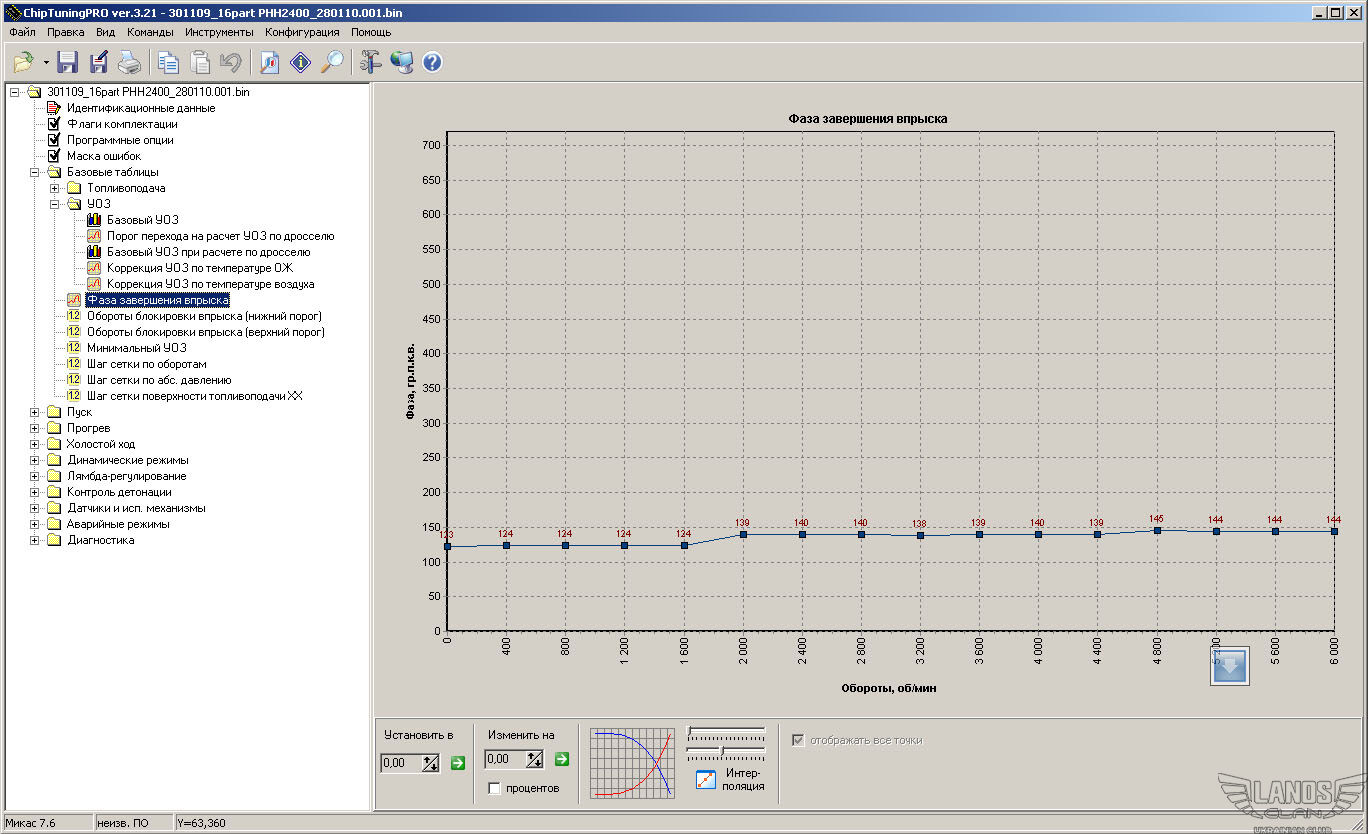Image resolution: width=1368 pixels, height=834 pixels.
Task: Expand the Холостой ход folder
Action: [35, 444]
